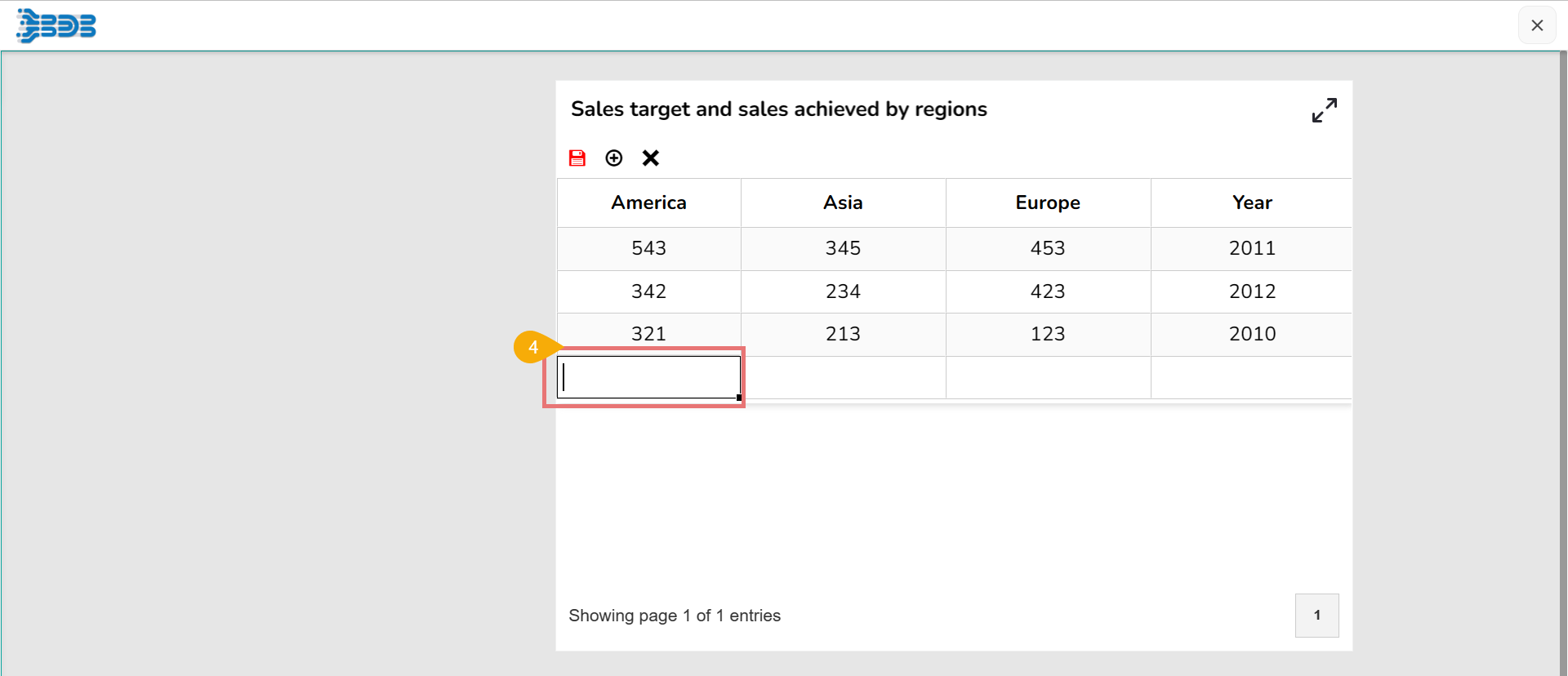This screenshot has height=676, width=1568.
Task: Click the active empty America input cell
Action: coord(648,377)
